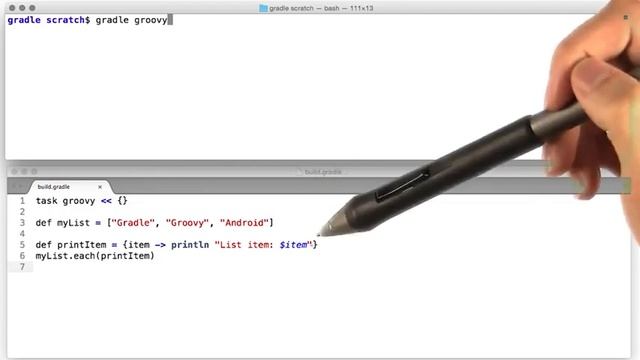Maximize the terminal window
Viewport: 640px width, 360px height.
click(32, 8)
